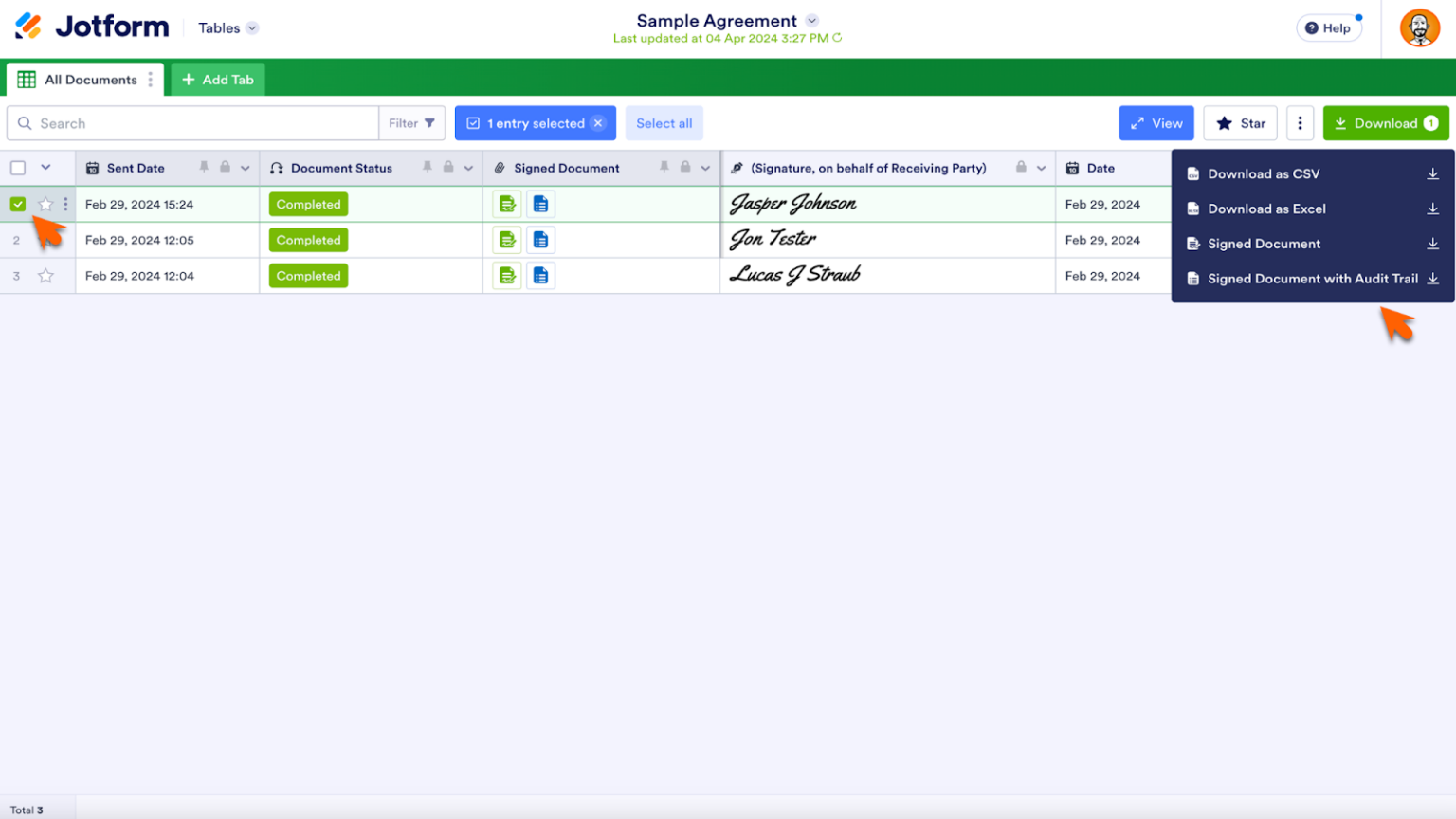Click the pin icon on the Sent Date column
This screenshot has height=819, width=1456.
[x=204, y=168]
